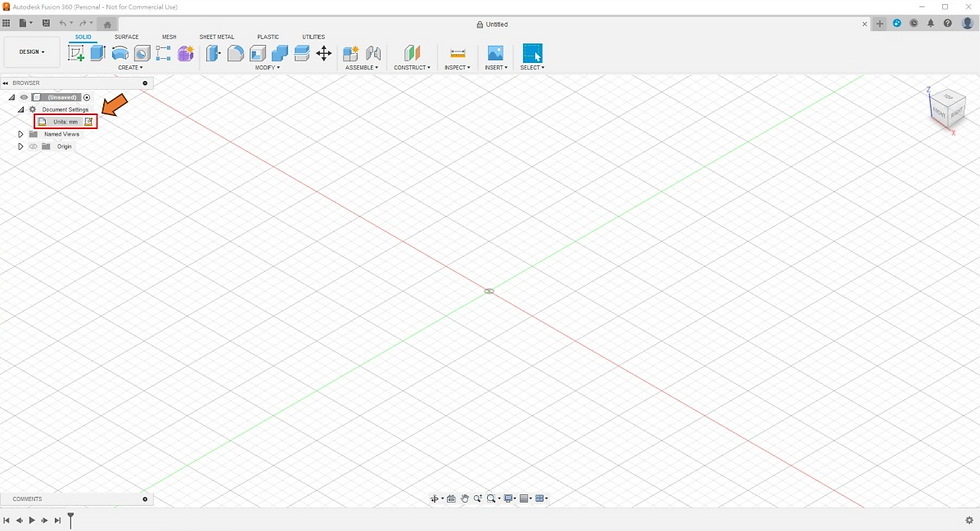Image resolution: width=980 pixels, height=531 pixels.
Task: Switch to the UTILITIES tab
Action: click(x=314, y=37)
